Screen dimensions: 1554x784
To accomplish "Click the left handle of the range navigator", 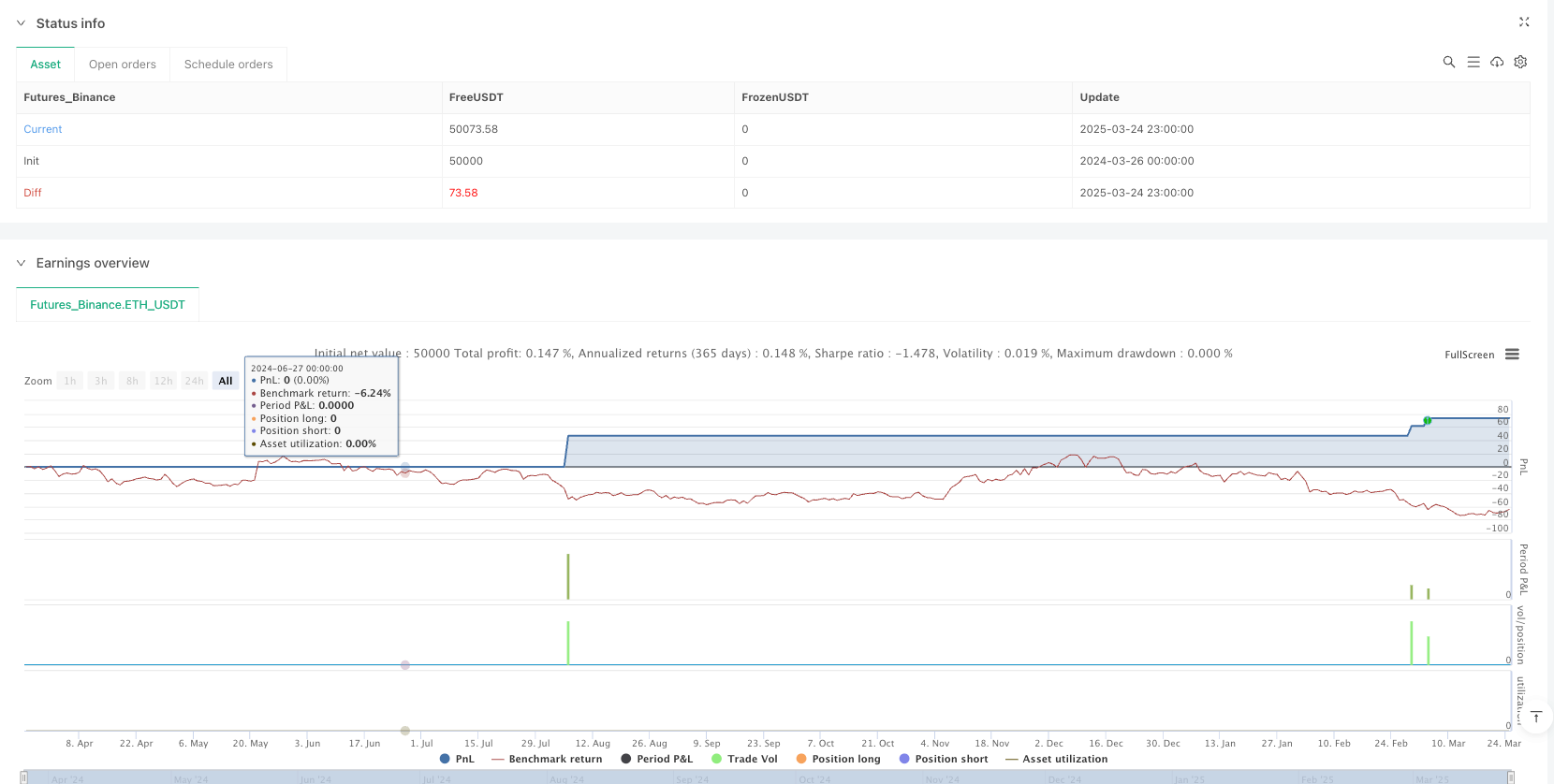I will pos(24,777).
